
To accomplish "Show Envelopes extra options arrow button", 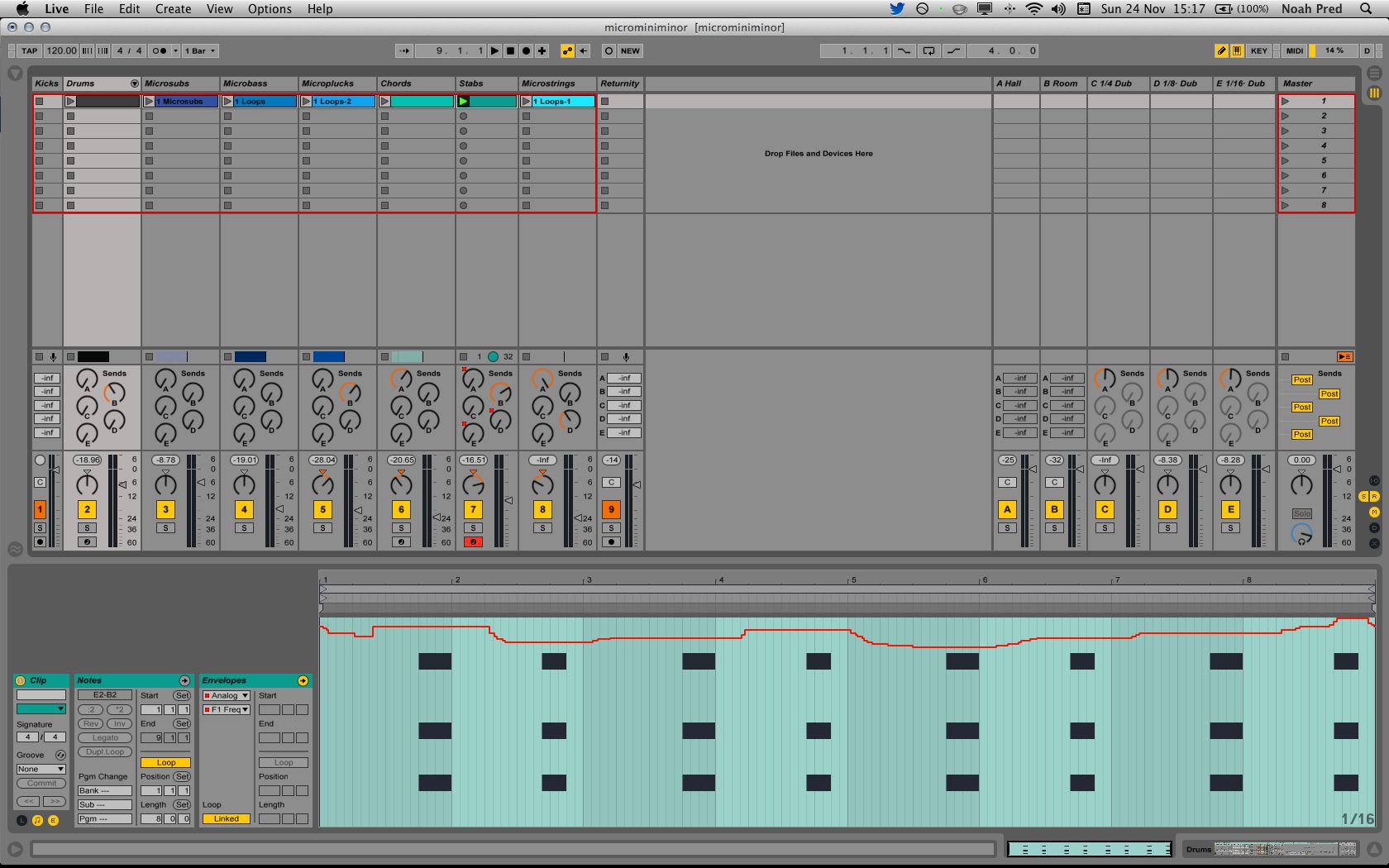I will 303,680.
